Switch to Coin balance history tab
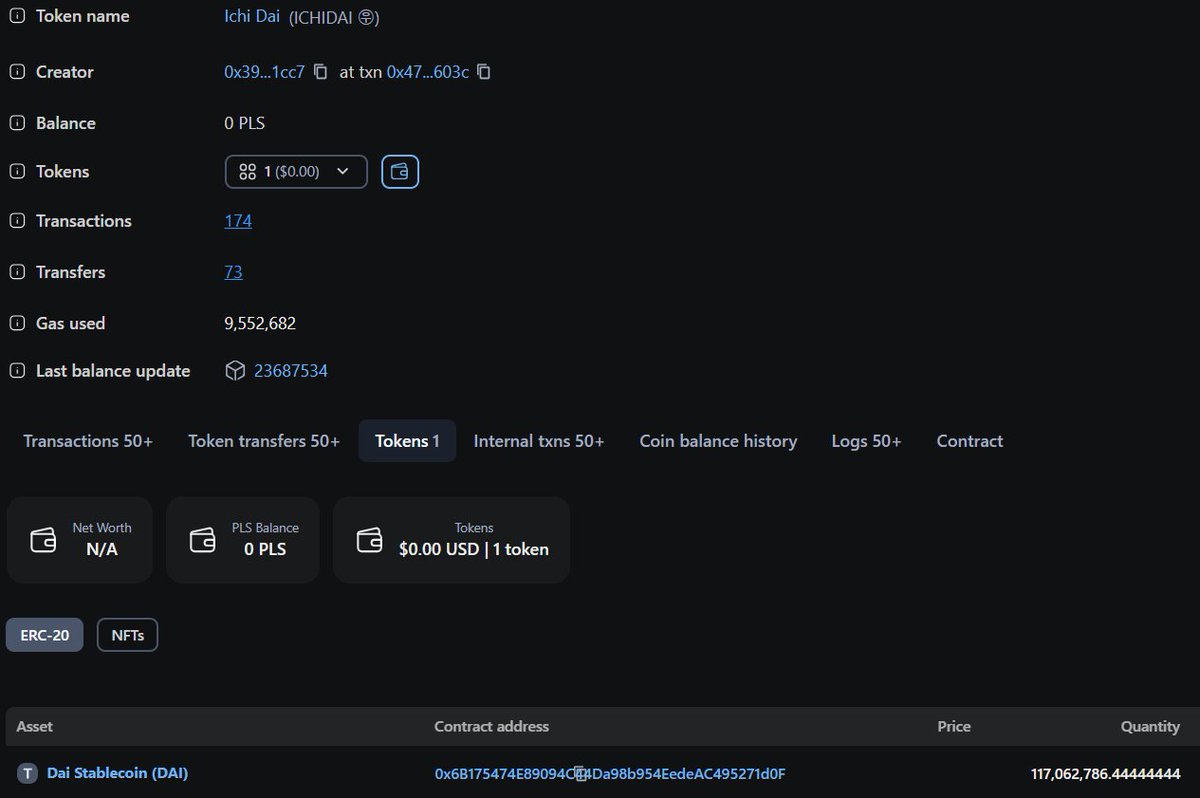 pyautogui.click(x=718, y=441)
